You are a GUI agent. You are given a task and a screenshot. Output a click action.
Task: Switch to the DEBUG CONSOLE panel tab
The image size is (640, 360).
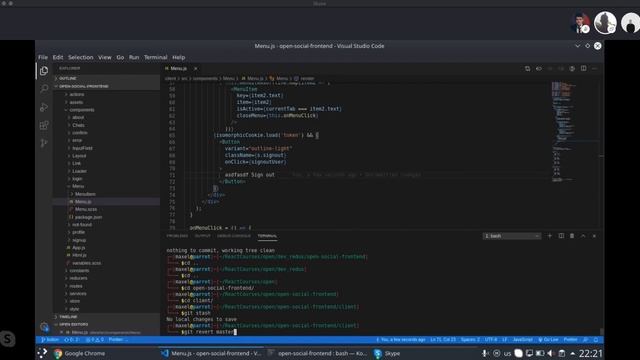pyautogui.click(x=234, y=236)
